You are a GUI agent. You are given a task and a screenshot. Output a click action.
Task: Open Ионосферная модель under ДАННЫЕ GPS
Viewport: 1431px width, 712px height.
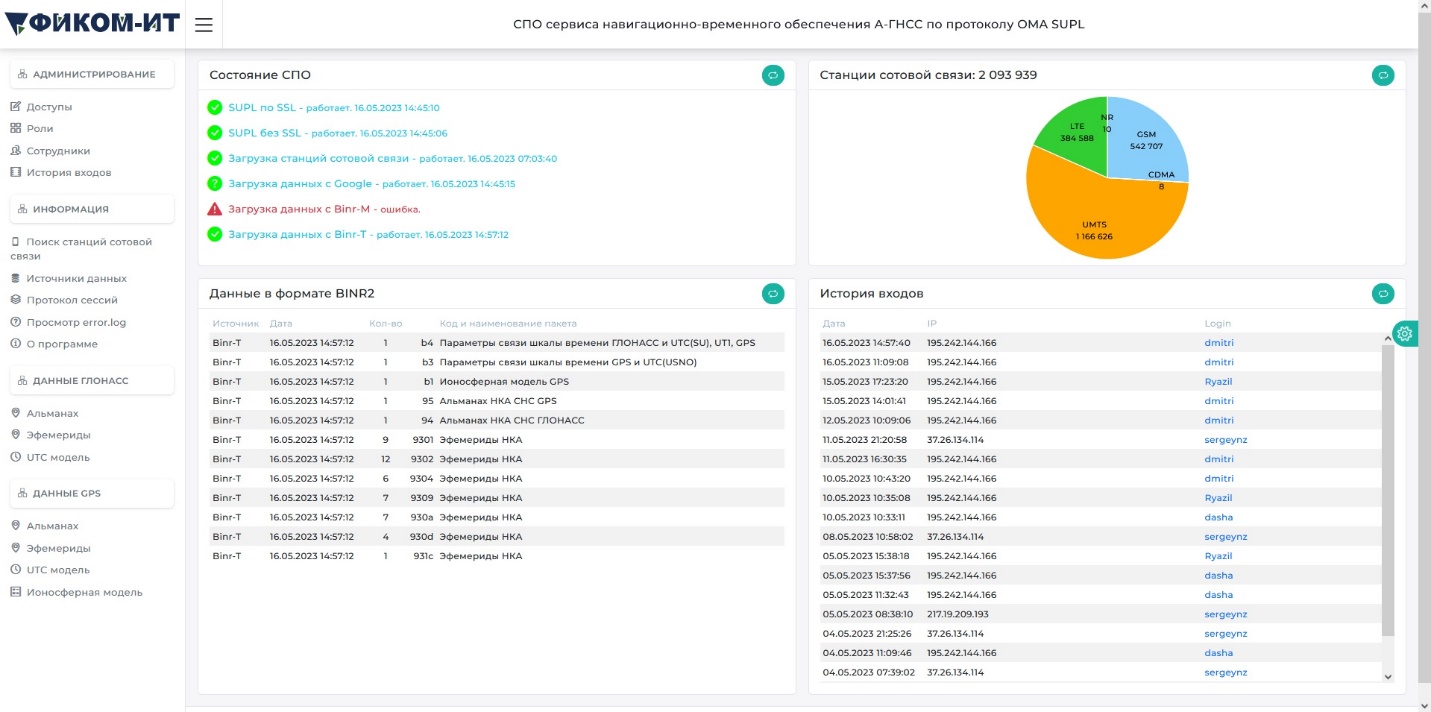click(84, 592)
